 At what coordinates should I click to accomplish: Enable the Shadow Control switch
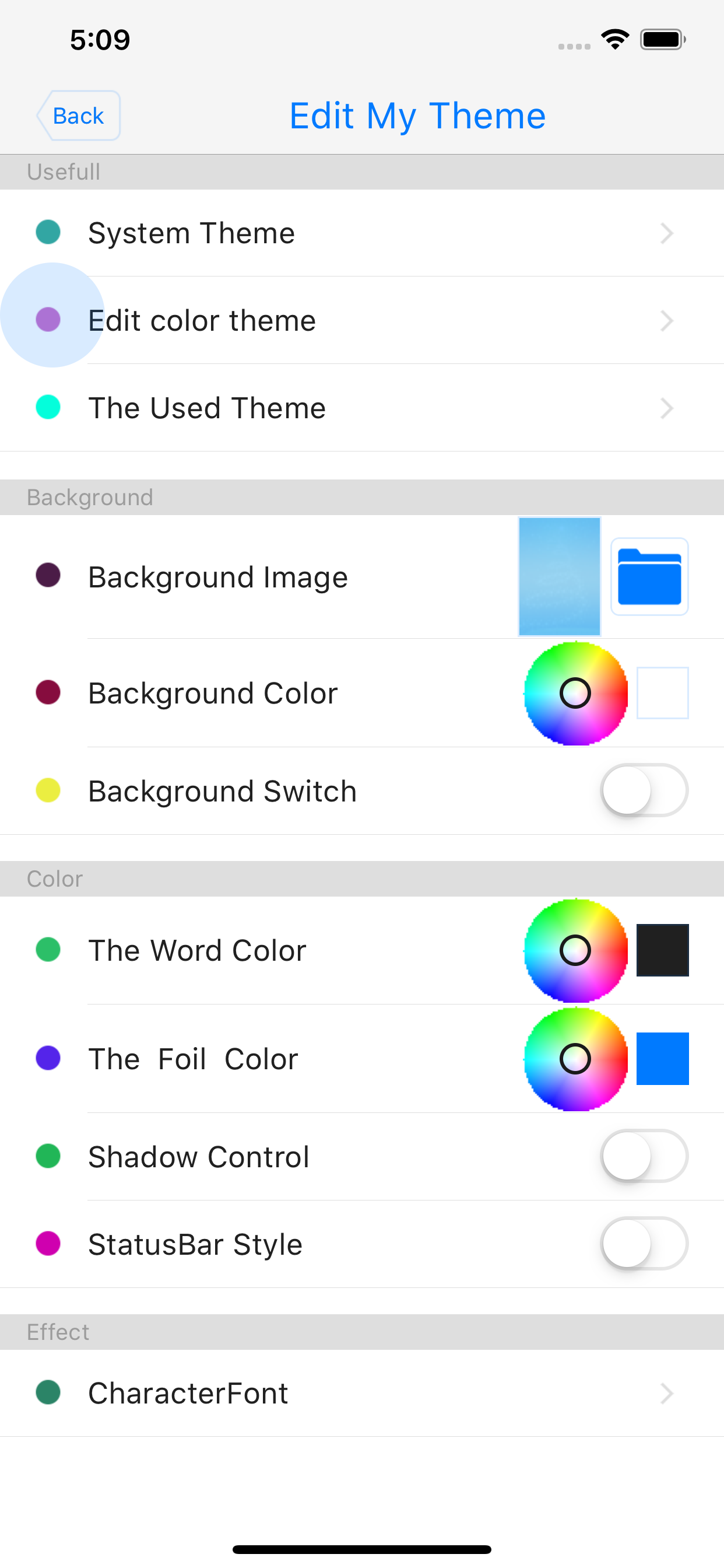[644, 1156]
